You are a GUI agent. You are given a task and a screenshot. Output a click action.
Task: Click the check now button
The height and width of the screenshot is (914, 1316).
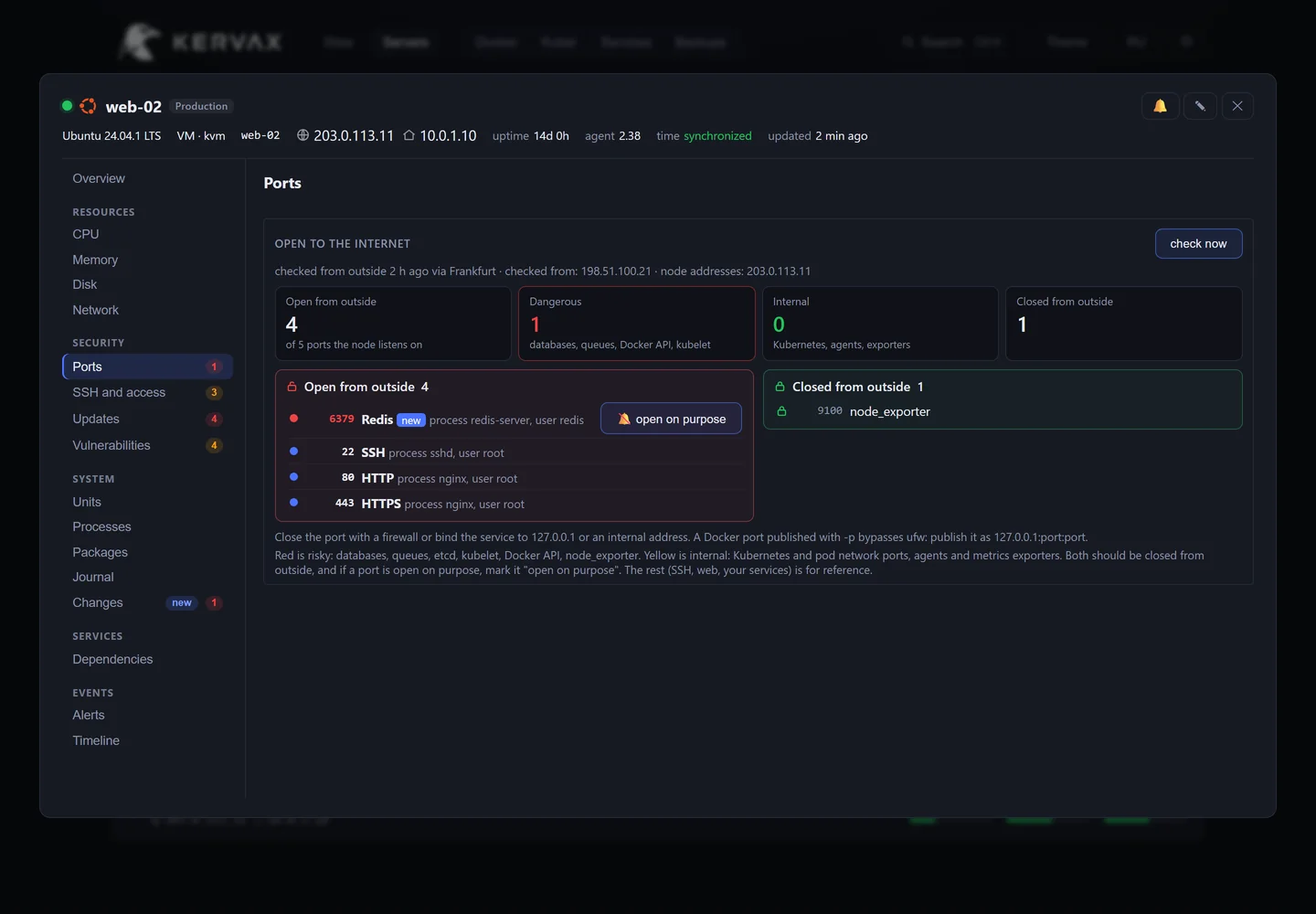tap(1198, 243)
